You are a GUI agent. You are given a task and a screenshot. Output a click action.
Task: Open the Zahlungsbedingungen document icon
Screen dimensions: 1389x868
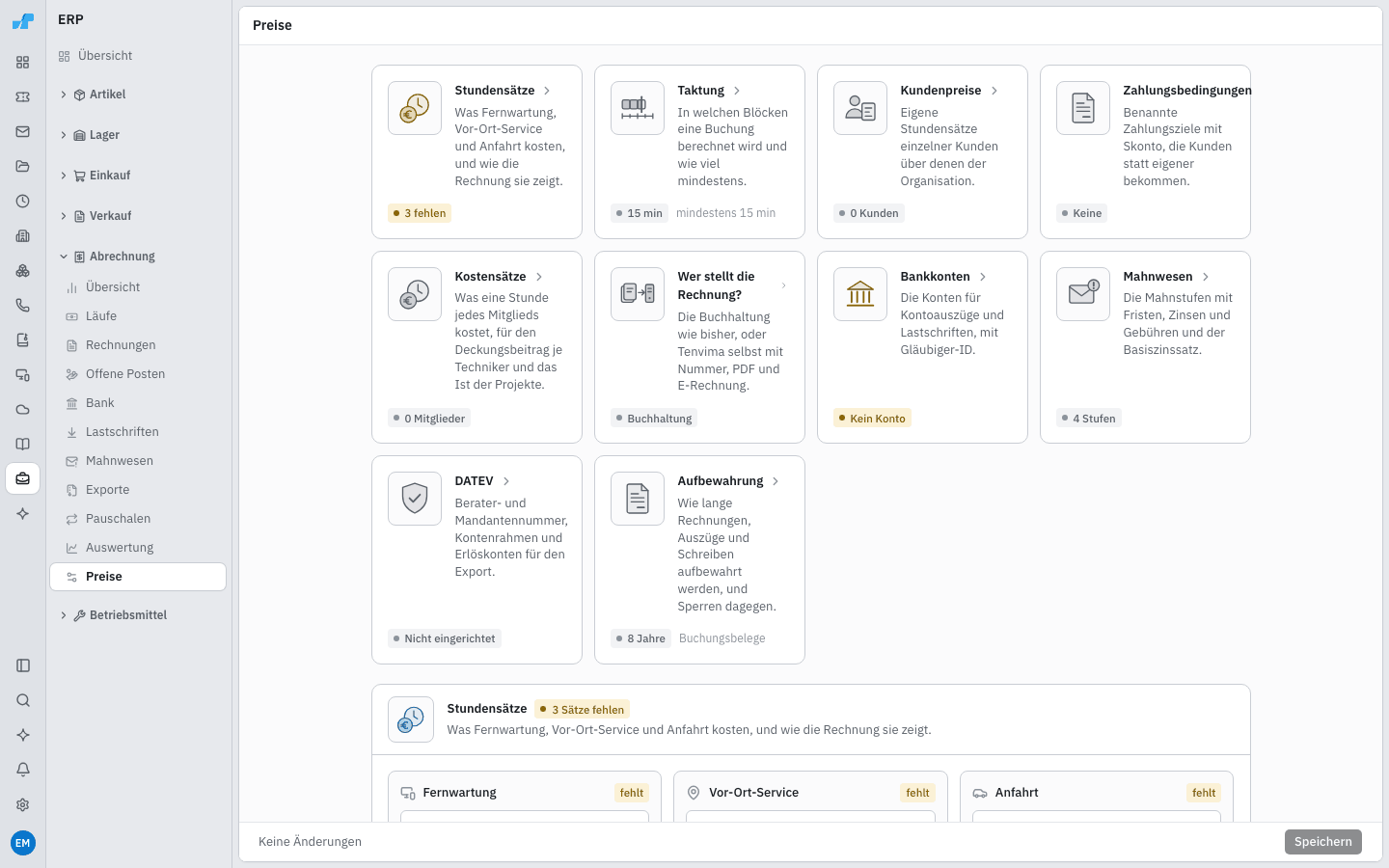(1083, 108)
